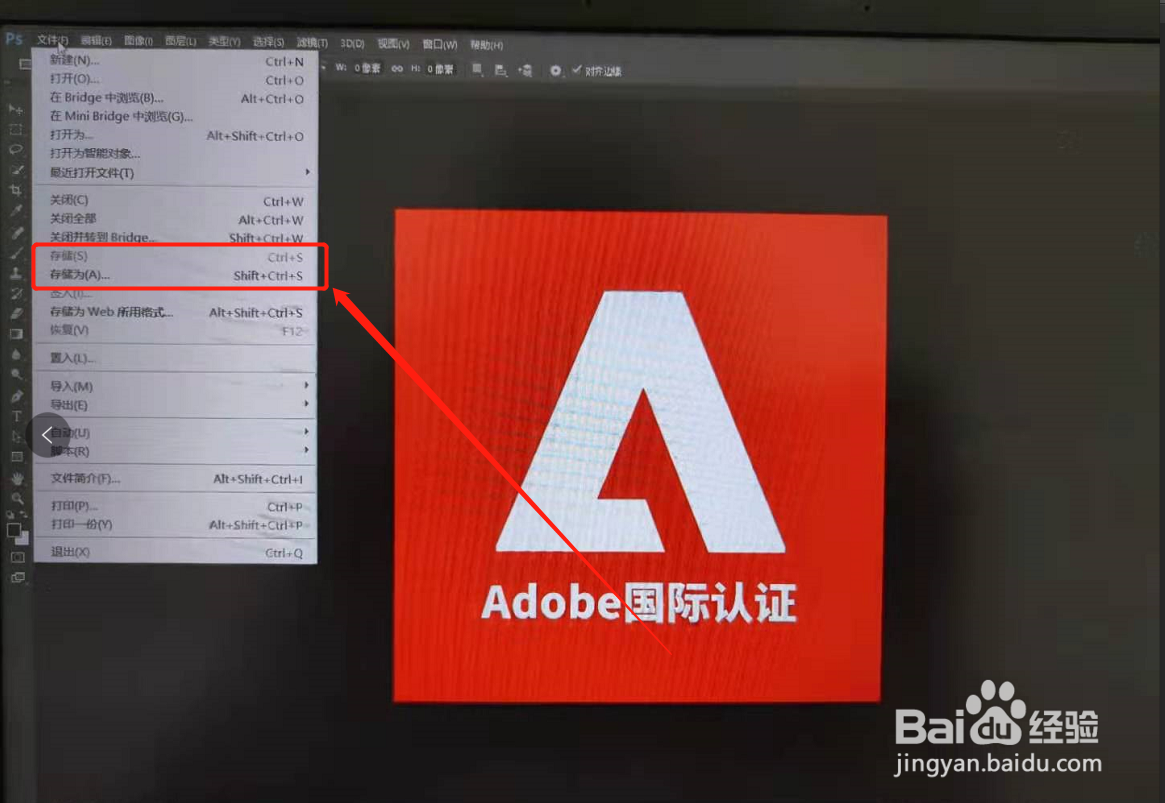This screenshot has height=803, width=1165.
Task: Open the 图层(L) menu
Action: 181,41
